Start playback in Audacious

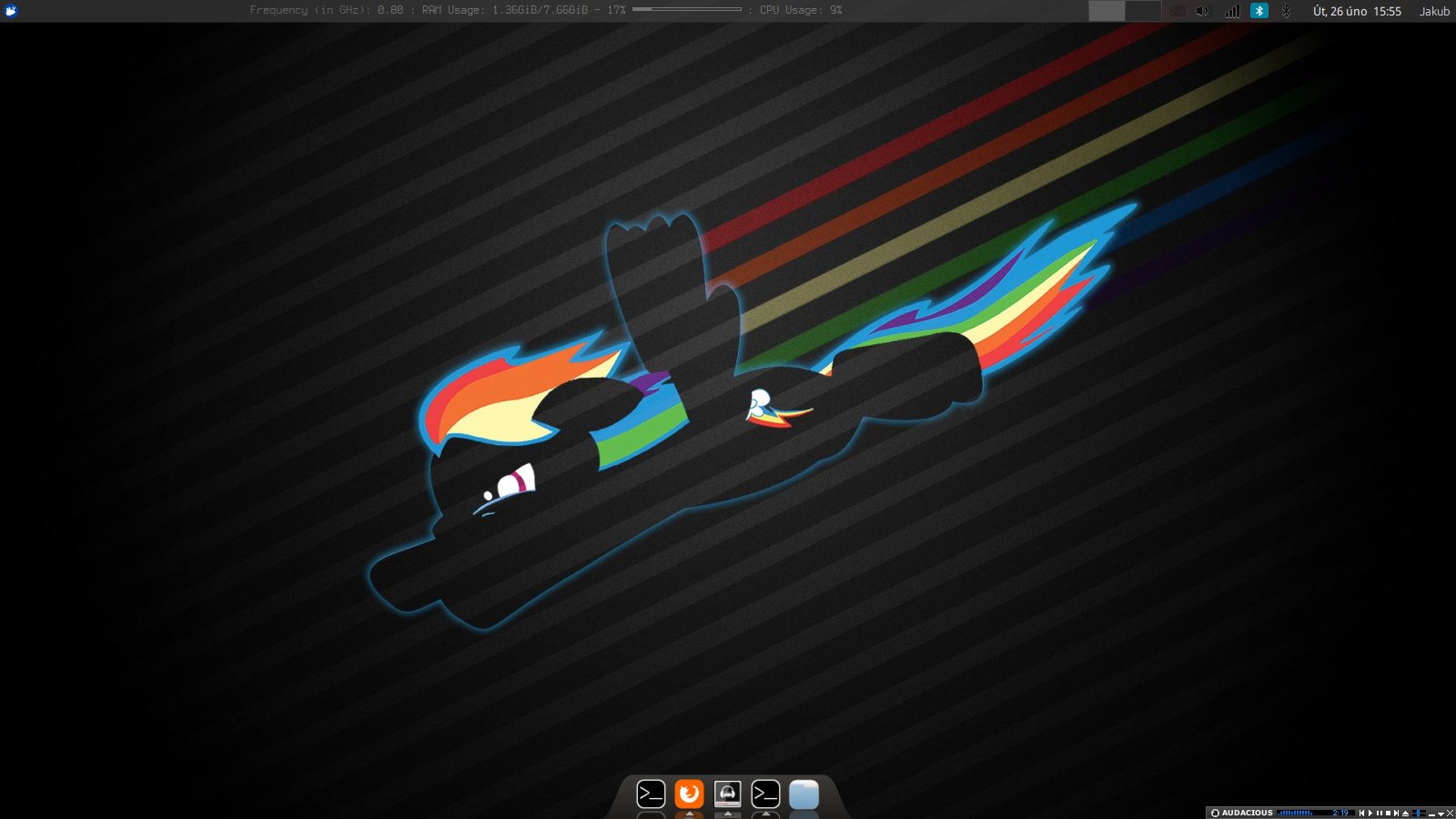tap(1370, 813)
